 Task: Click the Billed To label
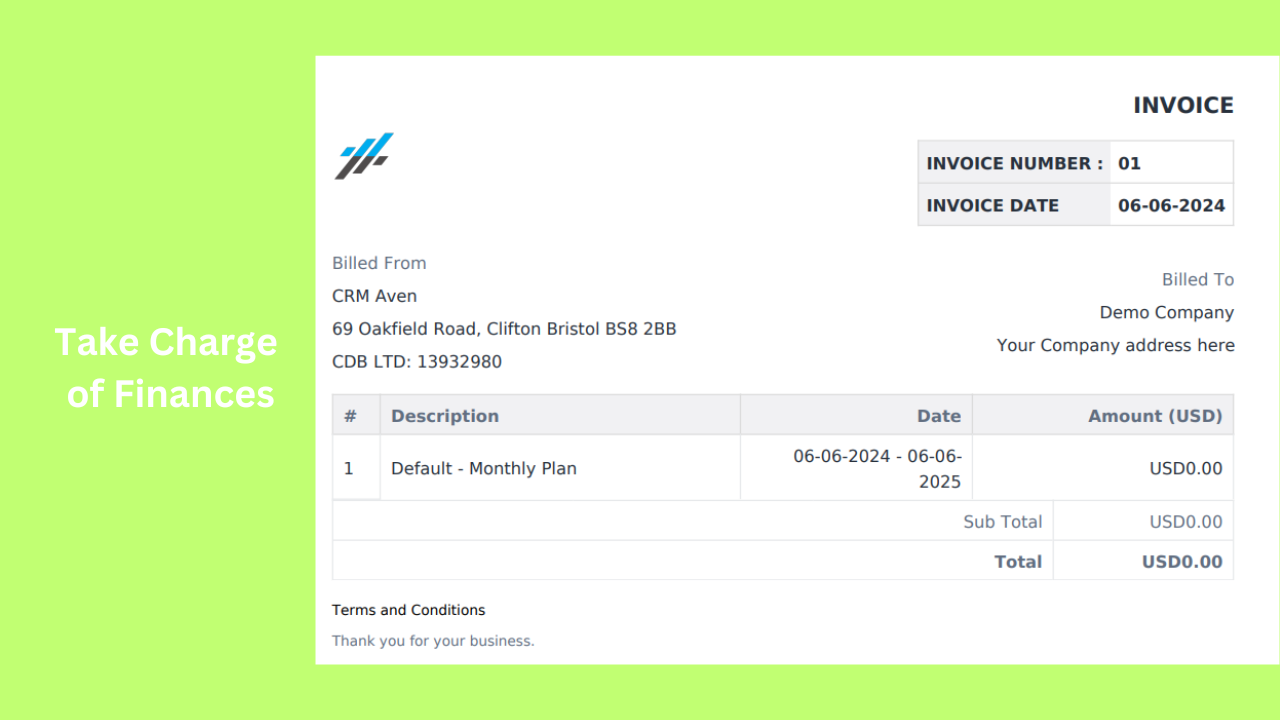coord(1198,279)
